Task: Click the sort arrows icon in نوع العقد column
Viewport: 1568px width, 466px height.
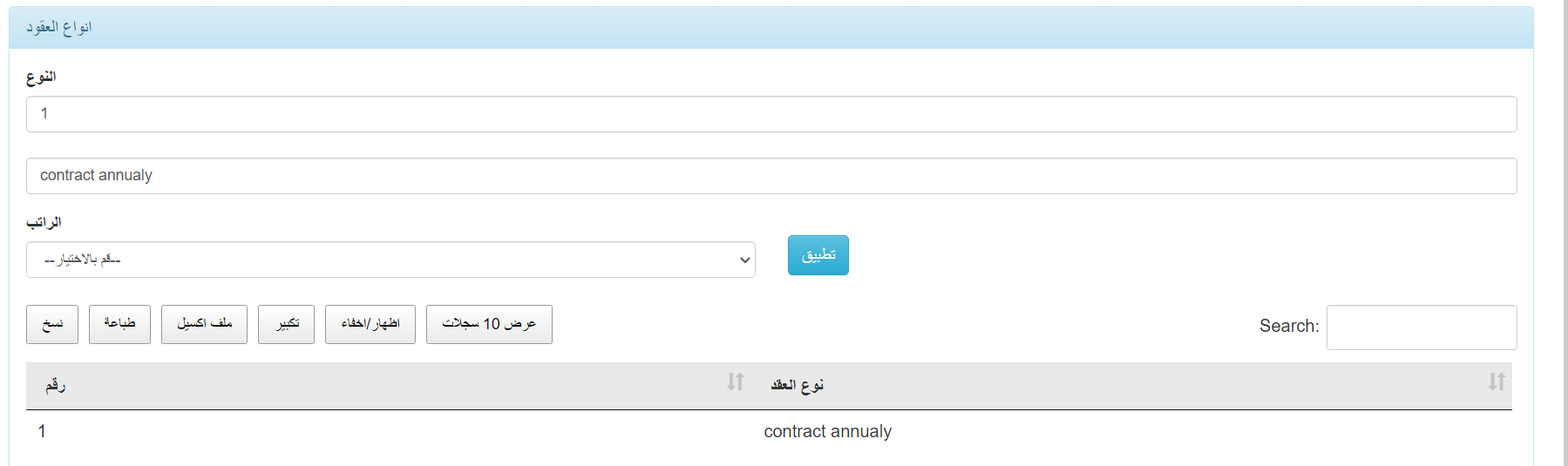Action: pyautogui.click(x=1496, y=382)
